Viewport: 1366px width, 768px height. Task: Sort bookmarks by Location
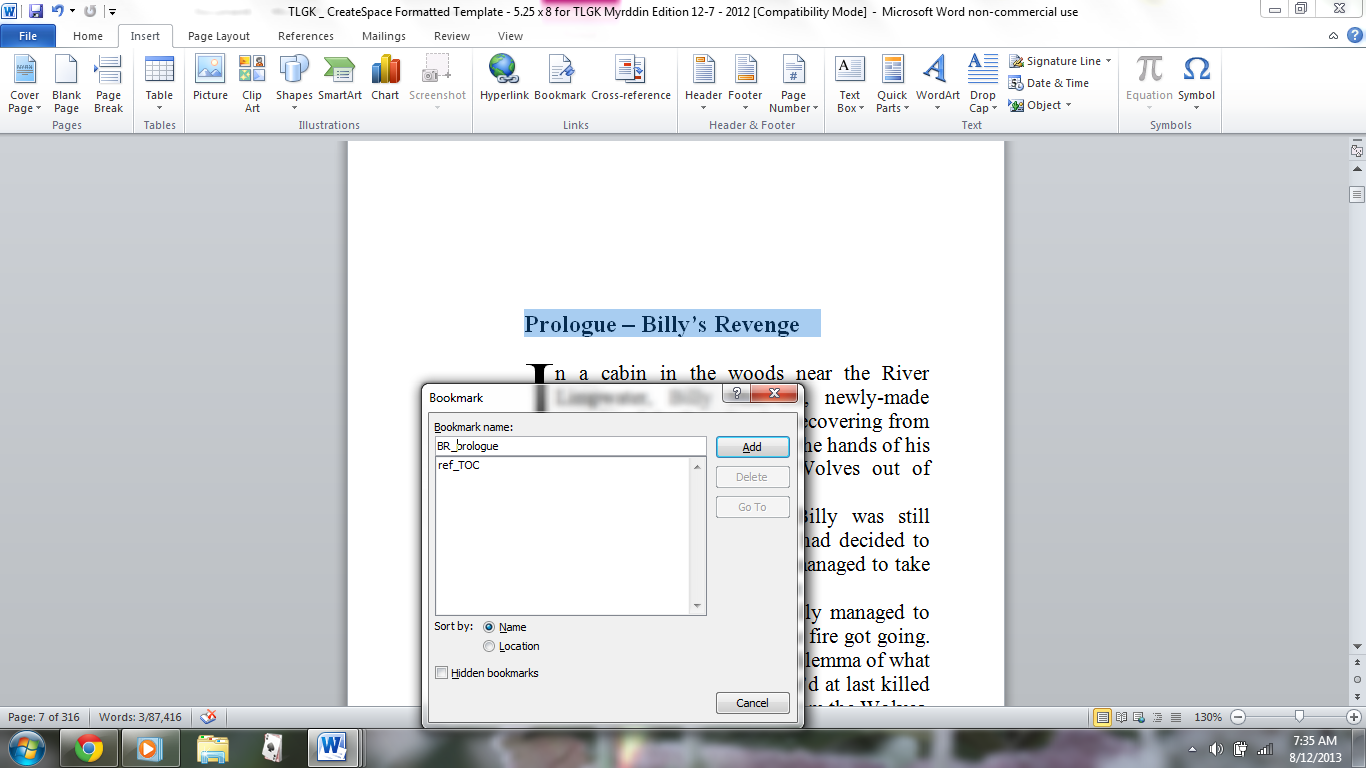point(489,646)
